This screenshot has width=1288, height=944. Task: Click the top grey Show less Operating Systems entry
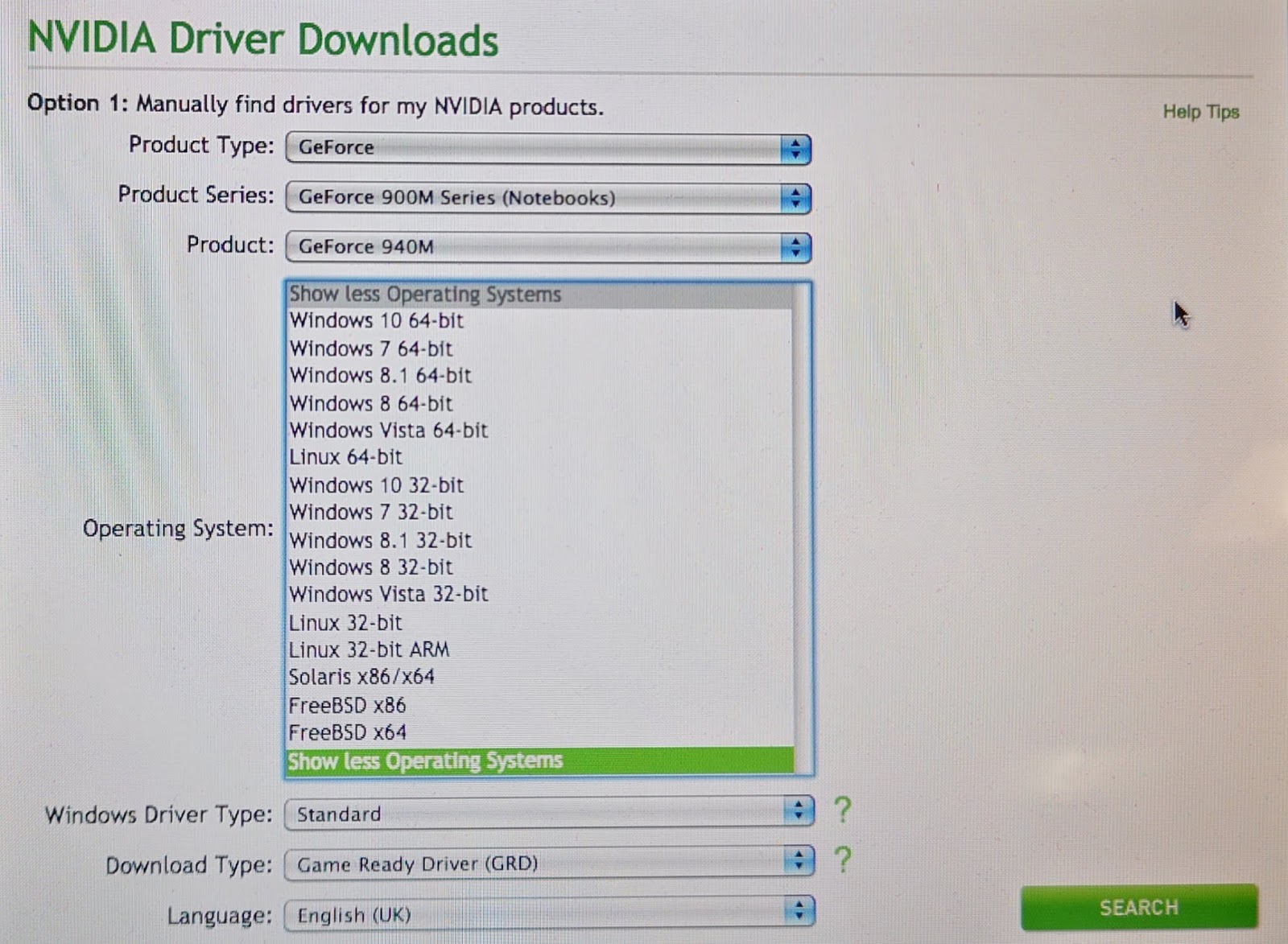pyautogui.click(x=540, y=295)
